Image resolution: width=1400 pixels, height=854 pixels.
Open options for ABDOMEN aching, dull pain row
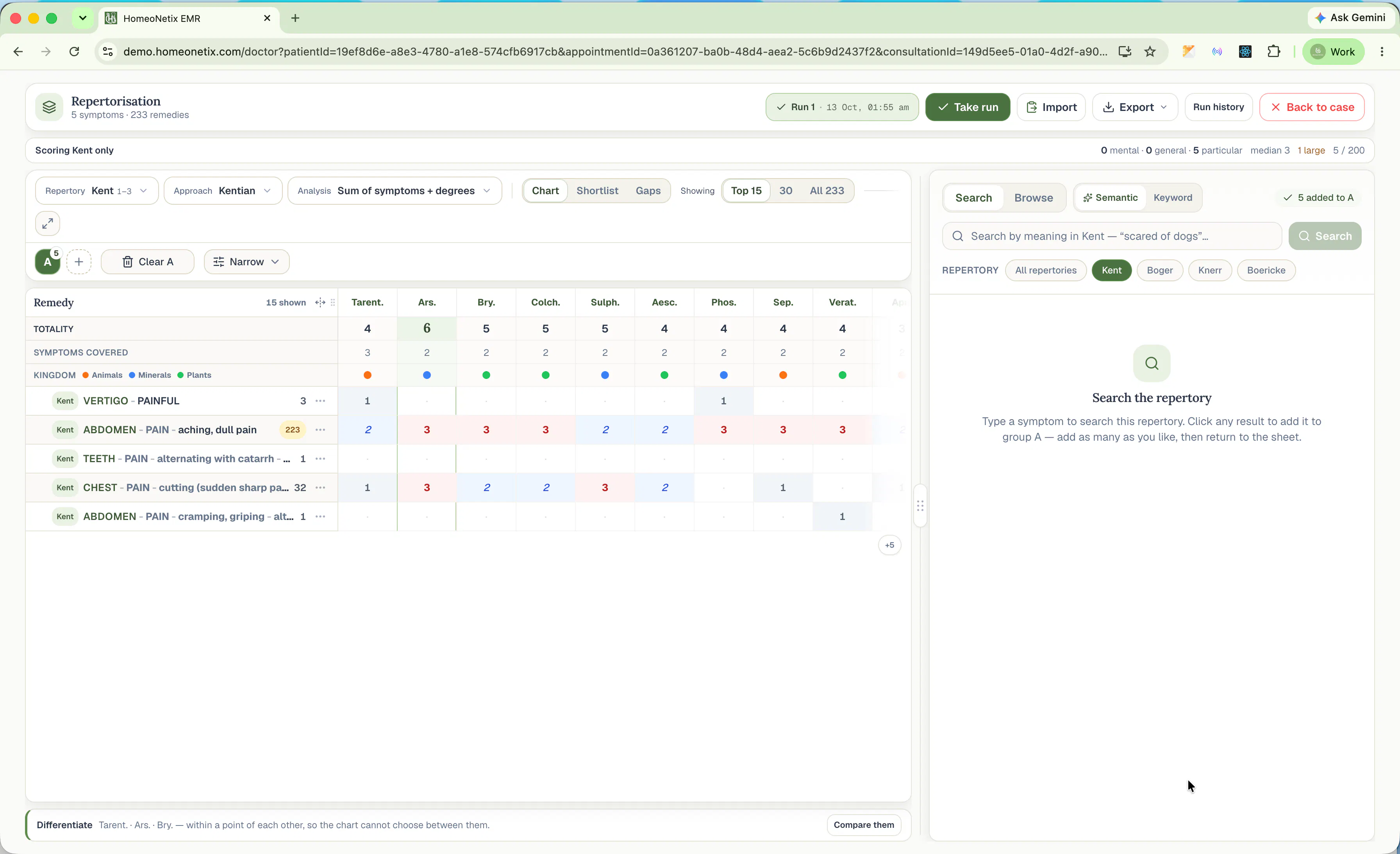pos(320,430)
